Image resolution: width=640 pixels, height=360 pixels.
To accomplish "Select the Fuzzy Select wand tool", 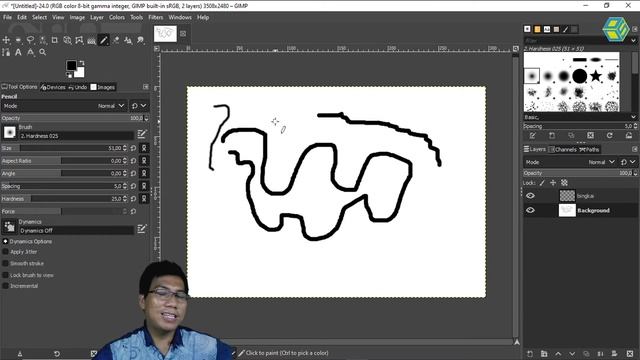I will tap(42, 40).
